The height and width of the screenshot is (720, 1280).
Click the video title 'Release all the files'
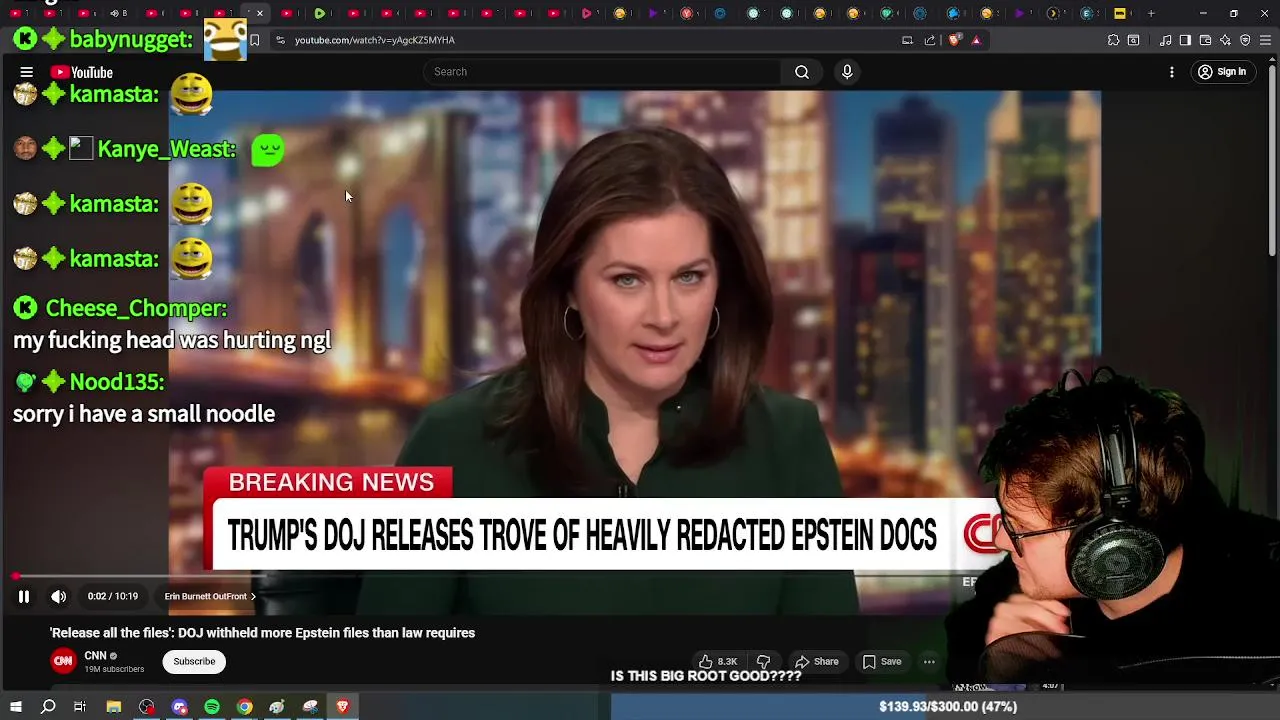click(x=262, y=633)
